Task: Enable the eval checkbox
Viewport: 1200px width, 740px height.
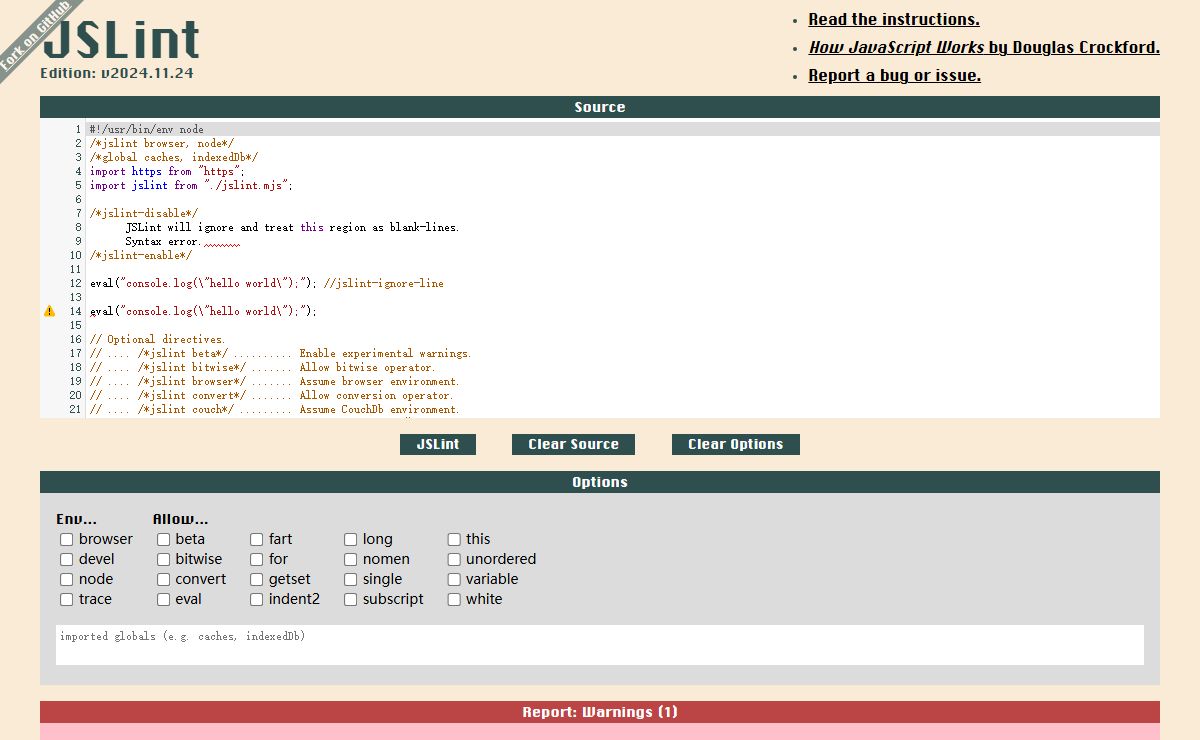Action: coord(164,600)
